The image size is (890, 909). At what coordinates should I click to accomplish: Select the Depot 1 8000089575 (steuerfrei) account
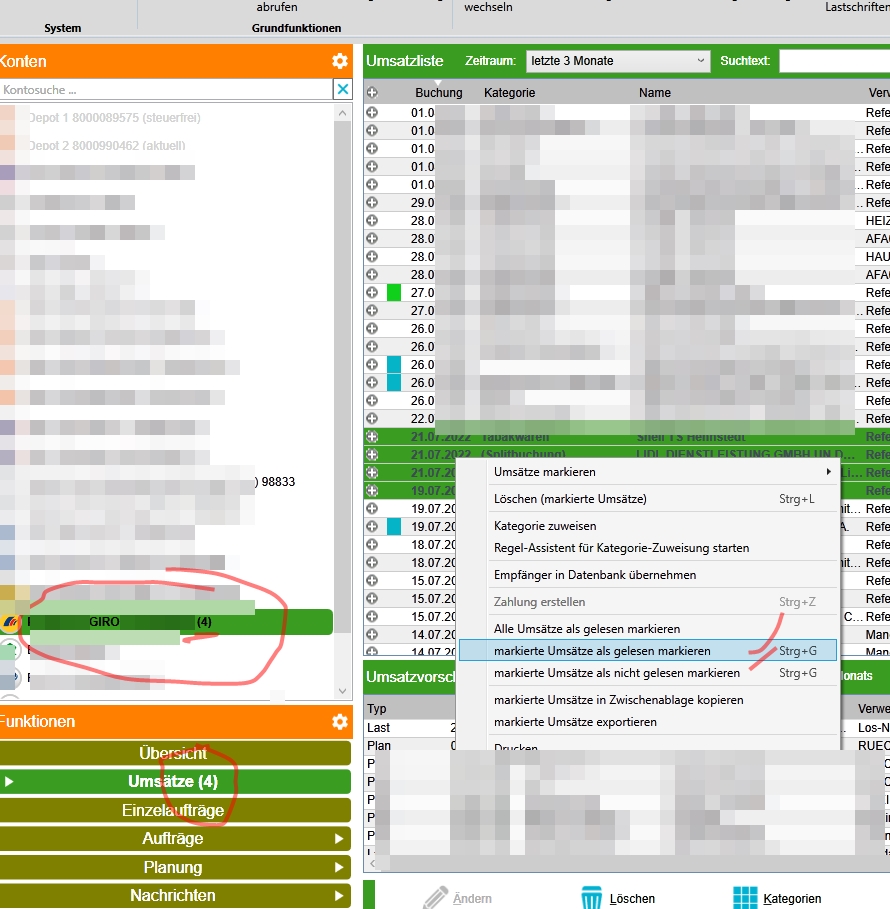pos(115,118)
